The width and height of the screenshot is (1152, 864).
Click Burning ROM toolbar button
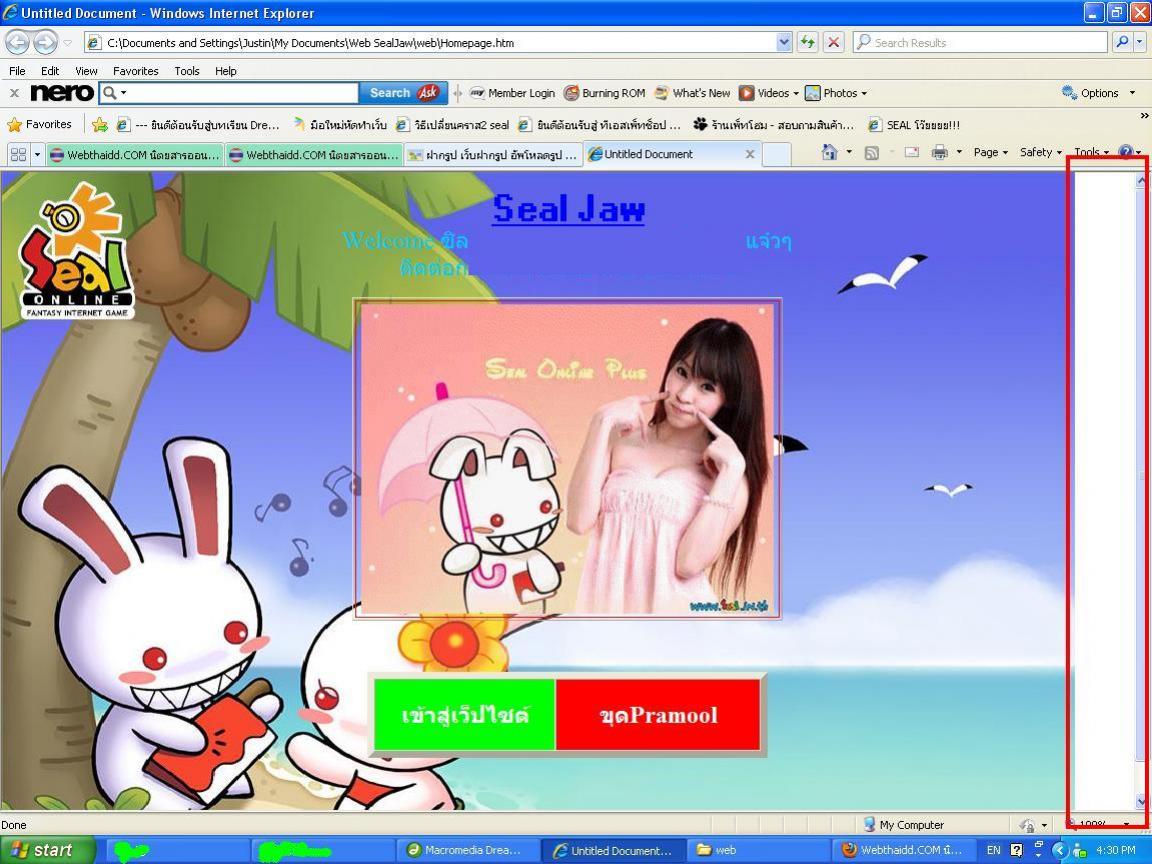coord(605,93)
